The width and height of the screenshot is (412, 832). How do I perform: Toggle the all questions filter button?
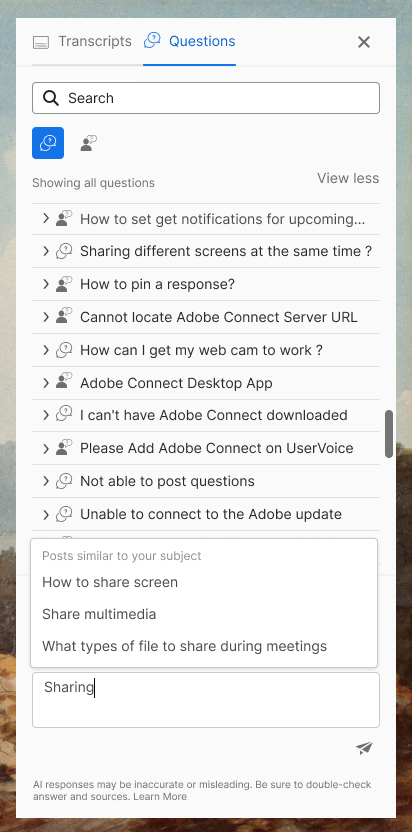coord(48,143)
